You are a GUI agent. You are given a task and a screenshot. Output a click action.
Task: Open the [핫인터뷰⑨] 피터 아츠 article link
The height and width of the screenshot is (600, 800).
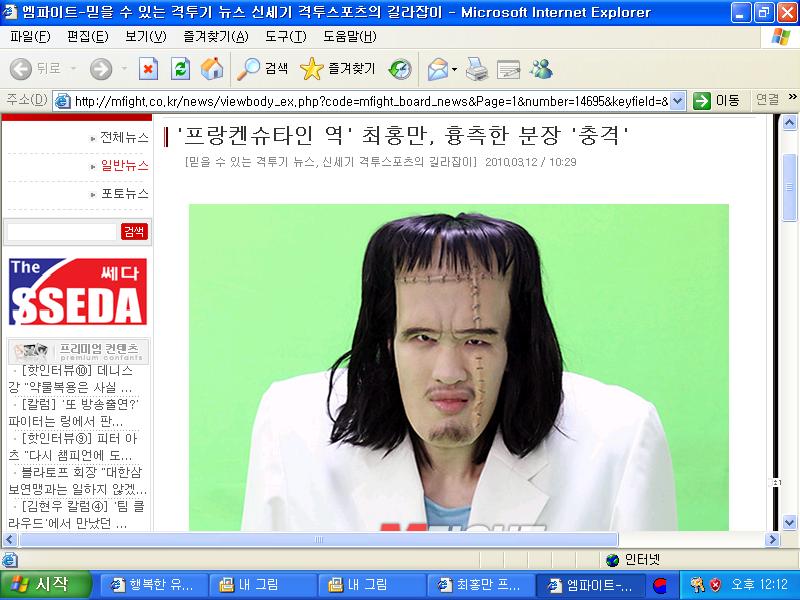point(72,446)
